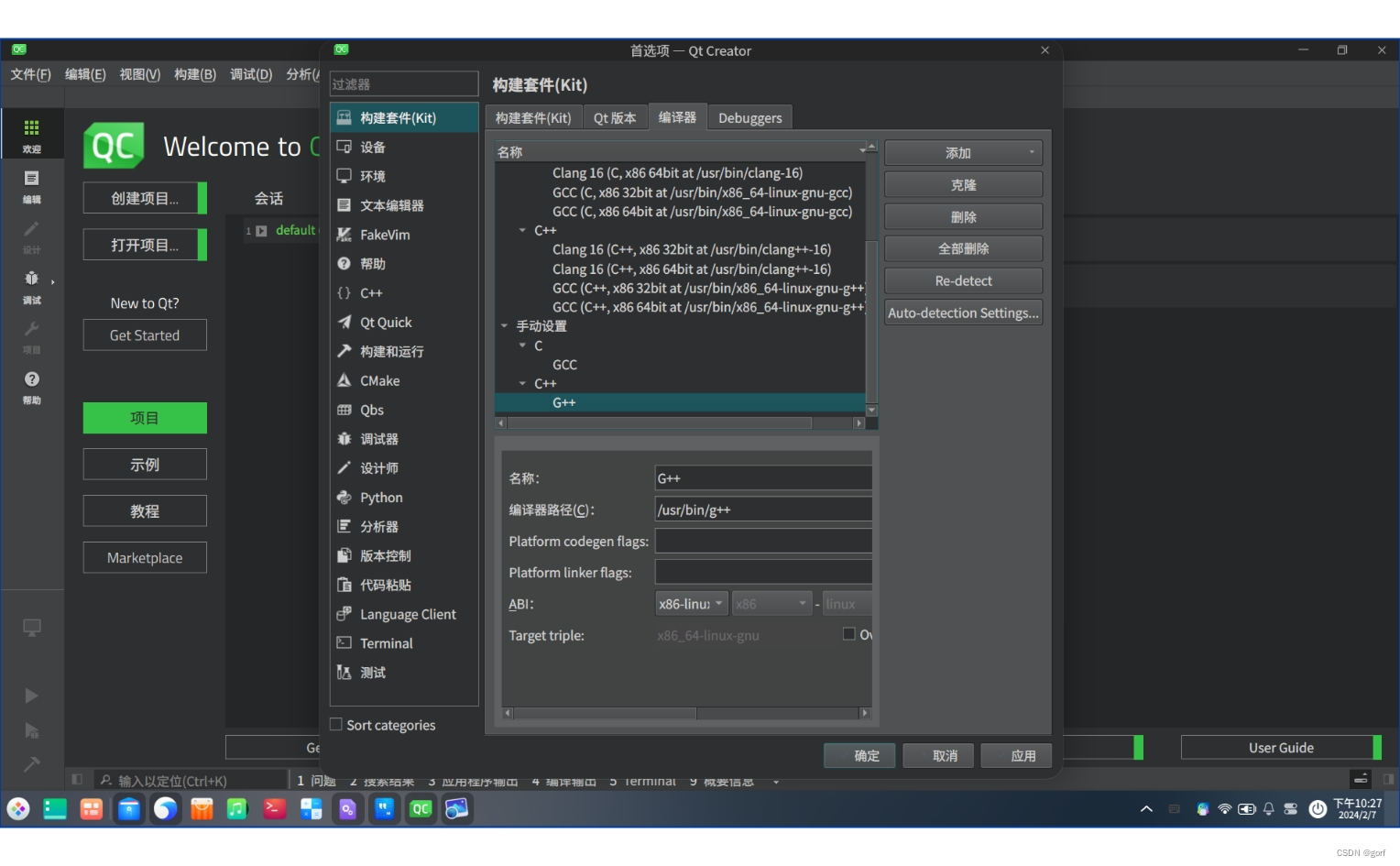1400x866 pixels.
Task: Click 取消 button in preferences
Action: tap(938, 755)
